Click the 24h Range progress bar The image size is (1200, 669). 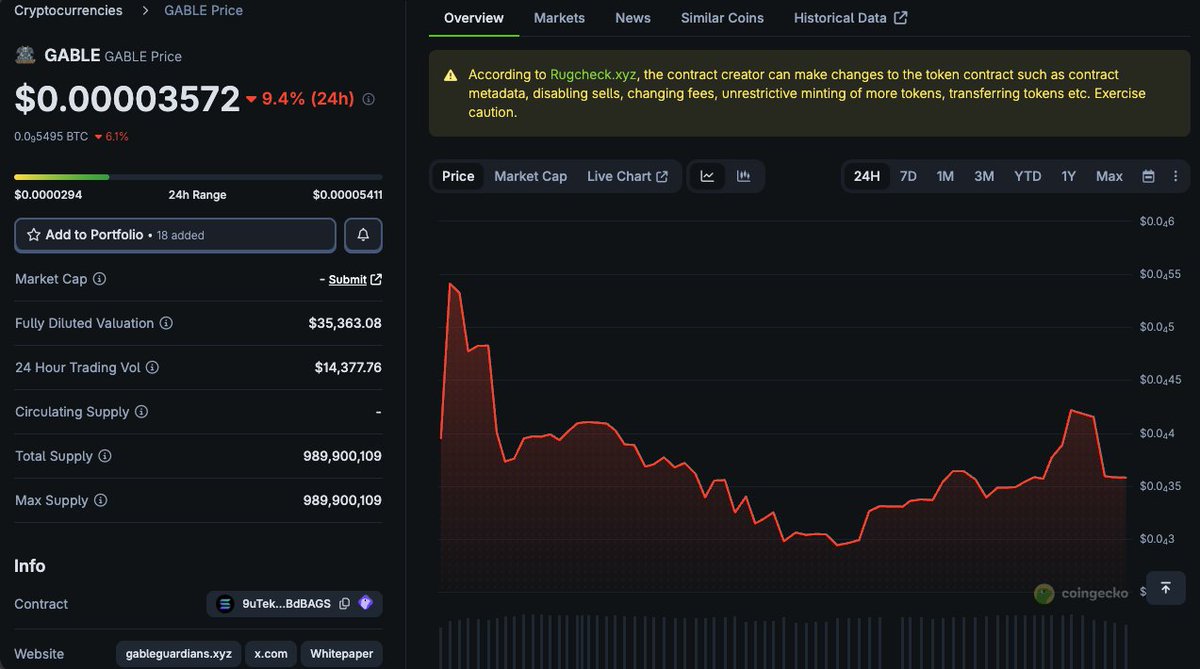coord(198,177)
